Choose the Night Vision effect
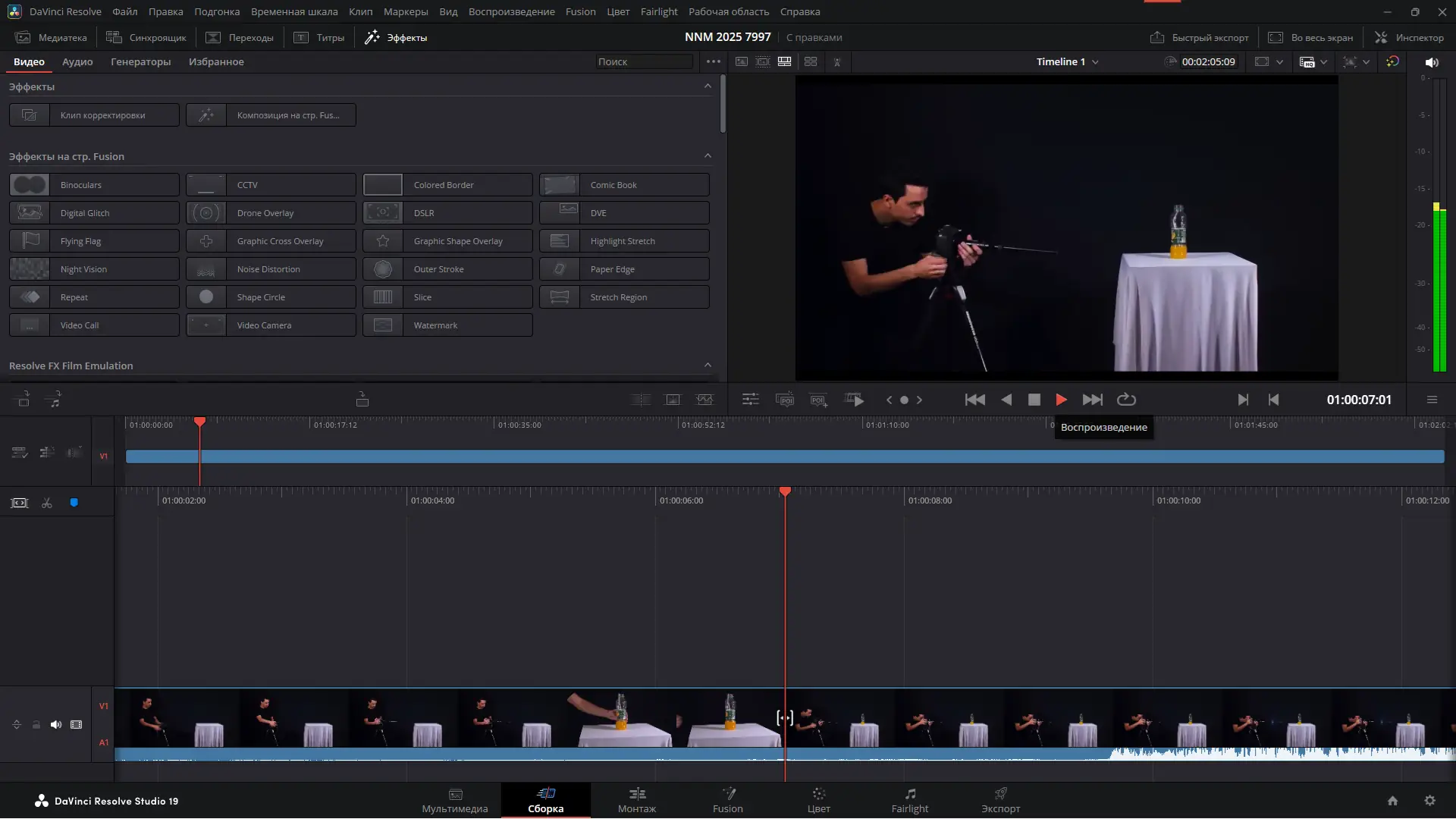The image size is (1456, 819). [x=94, y=269]
